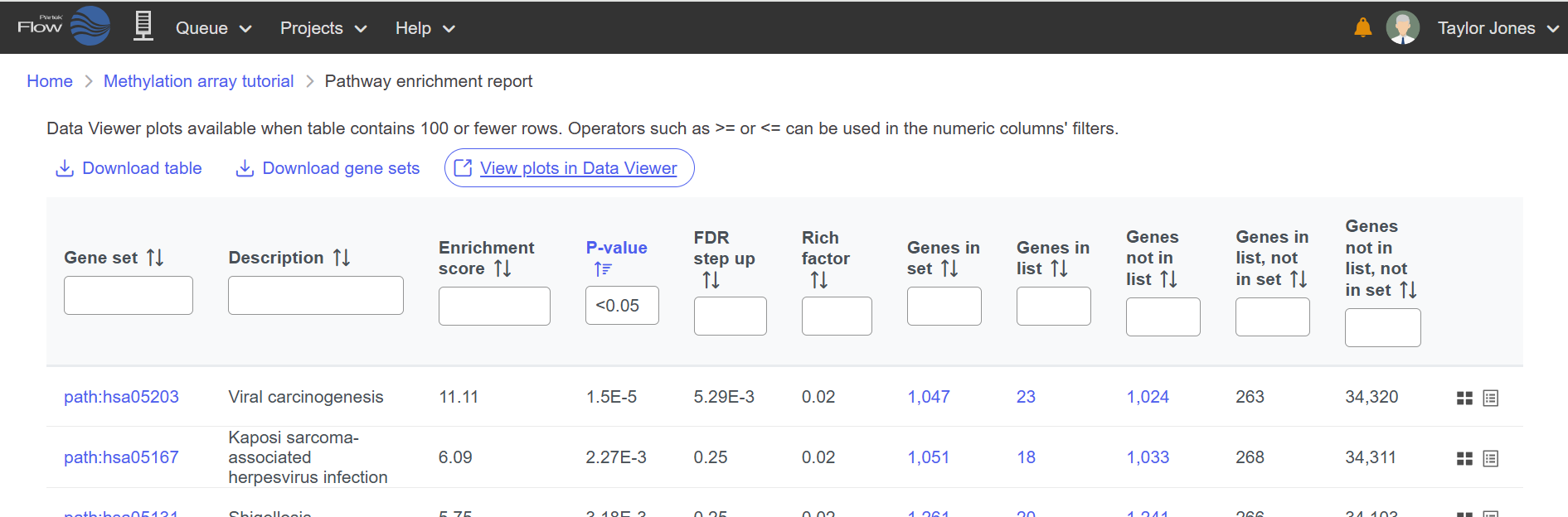Select P-value 1.5E-5 cell

point(611,397)
